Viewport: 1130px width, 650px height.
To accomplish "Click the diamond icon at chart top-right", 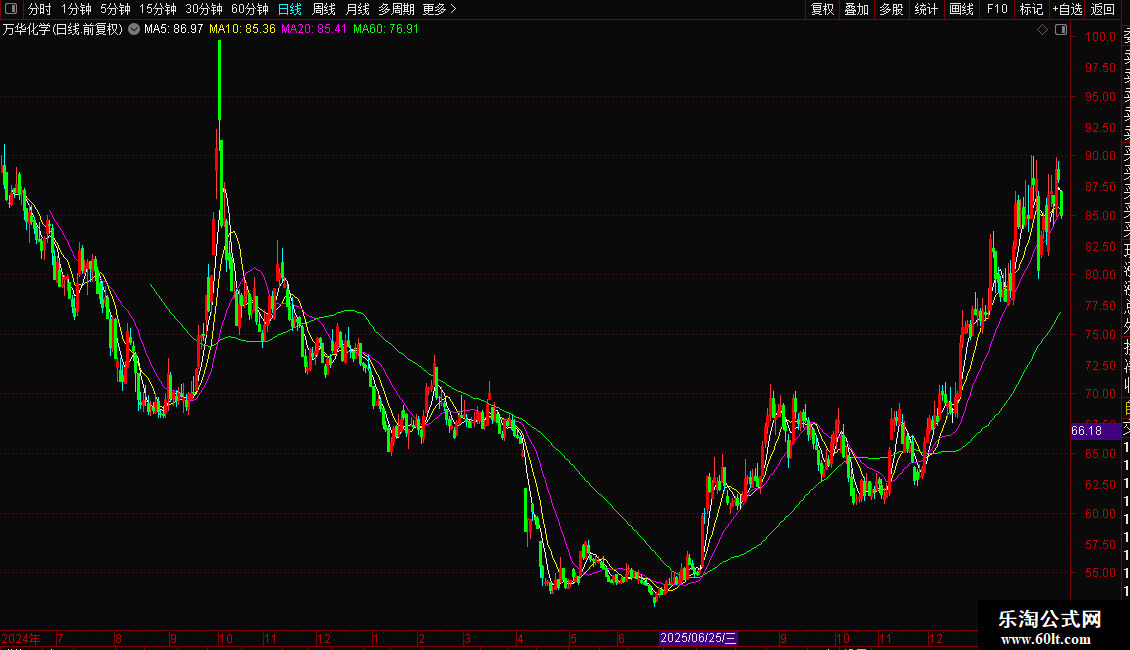I will pos(1042,30).
